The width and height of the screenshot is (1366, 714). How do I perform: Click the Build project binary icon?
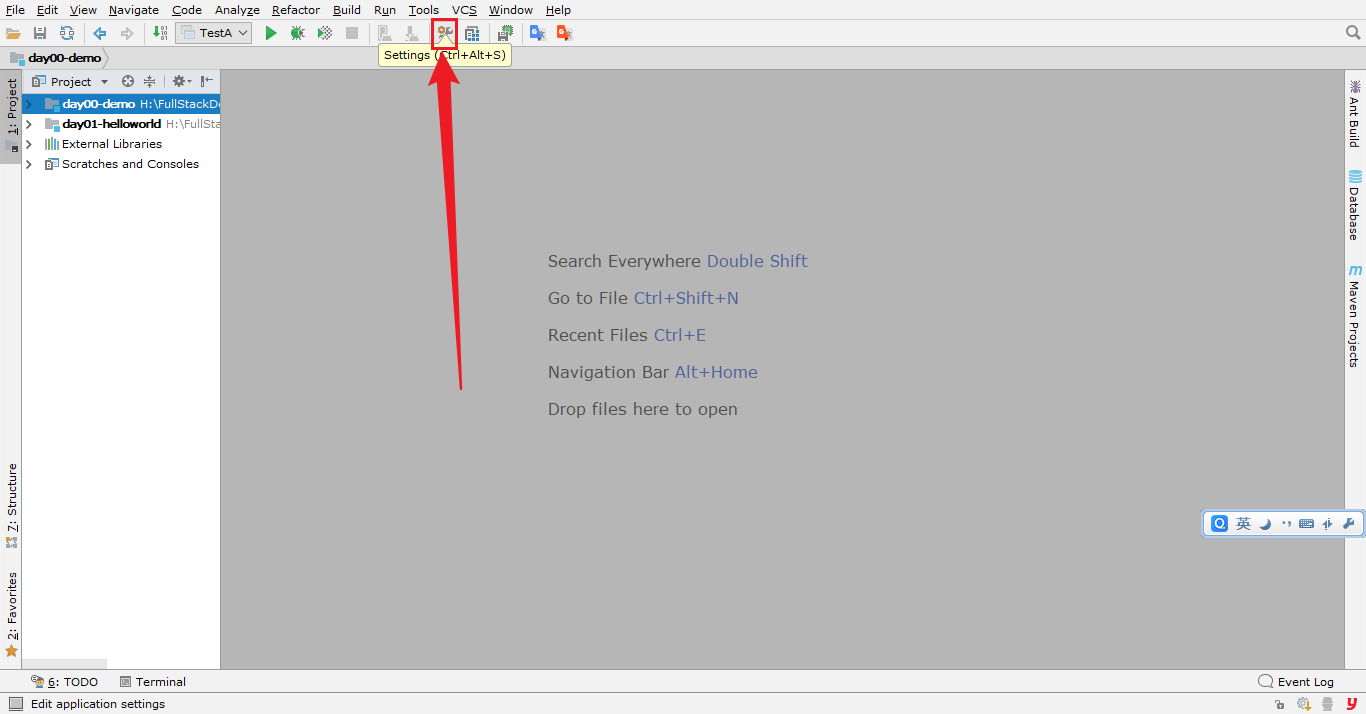[x=160, y=33]
